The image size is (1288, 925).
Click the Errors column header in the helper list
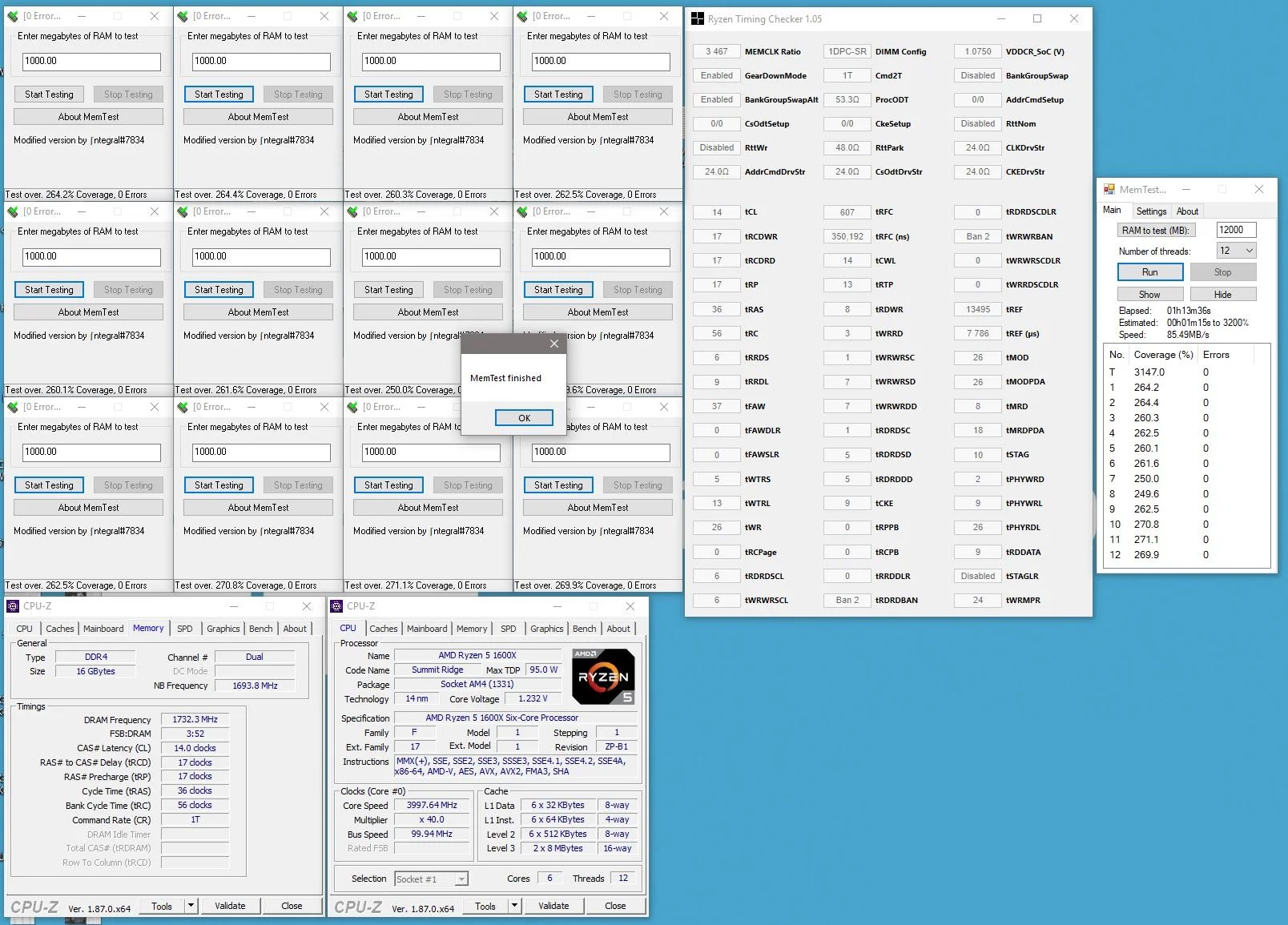[x=1216, y=355]
